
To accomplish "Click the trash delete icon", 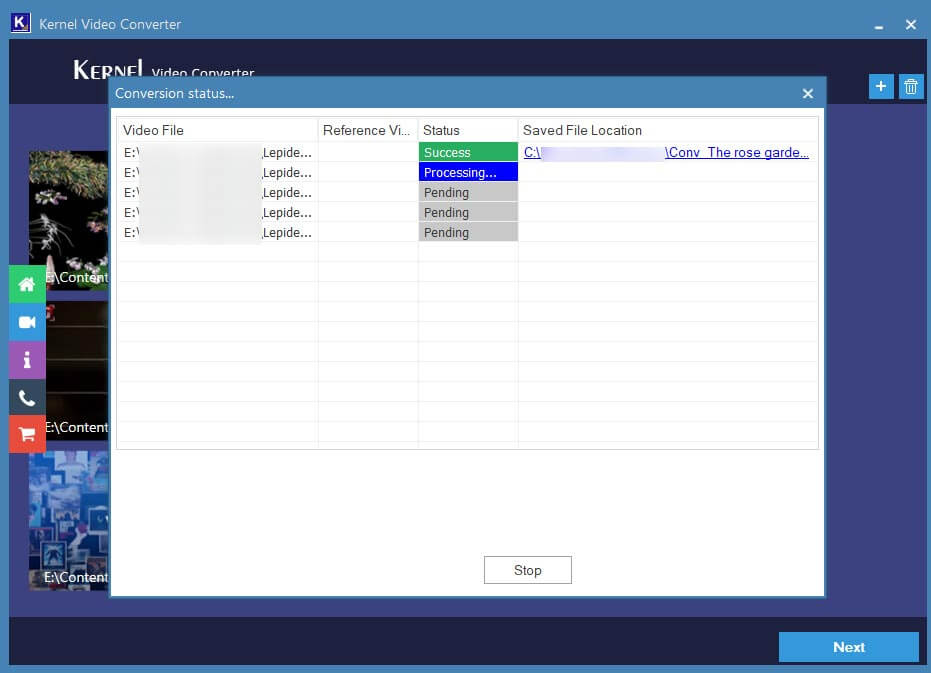I will click(x=910, y=87).
